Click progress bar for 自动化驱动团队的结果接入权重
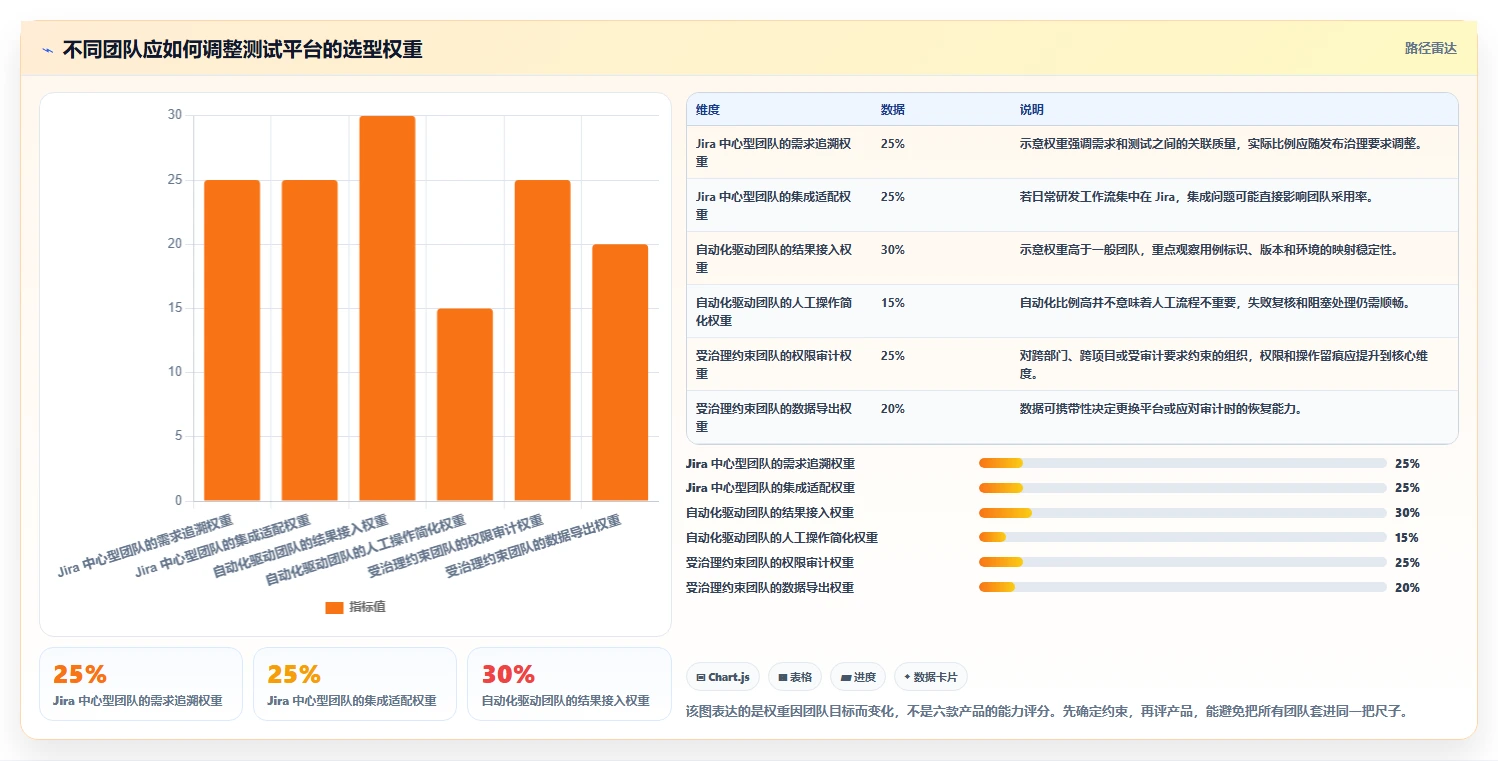Viewport: 1498px width, 761px height. pos(1183,513)
